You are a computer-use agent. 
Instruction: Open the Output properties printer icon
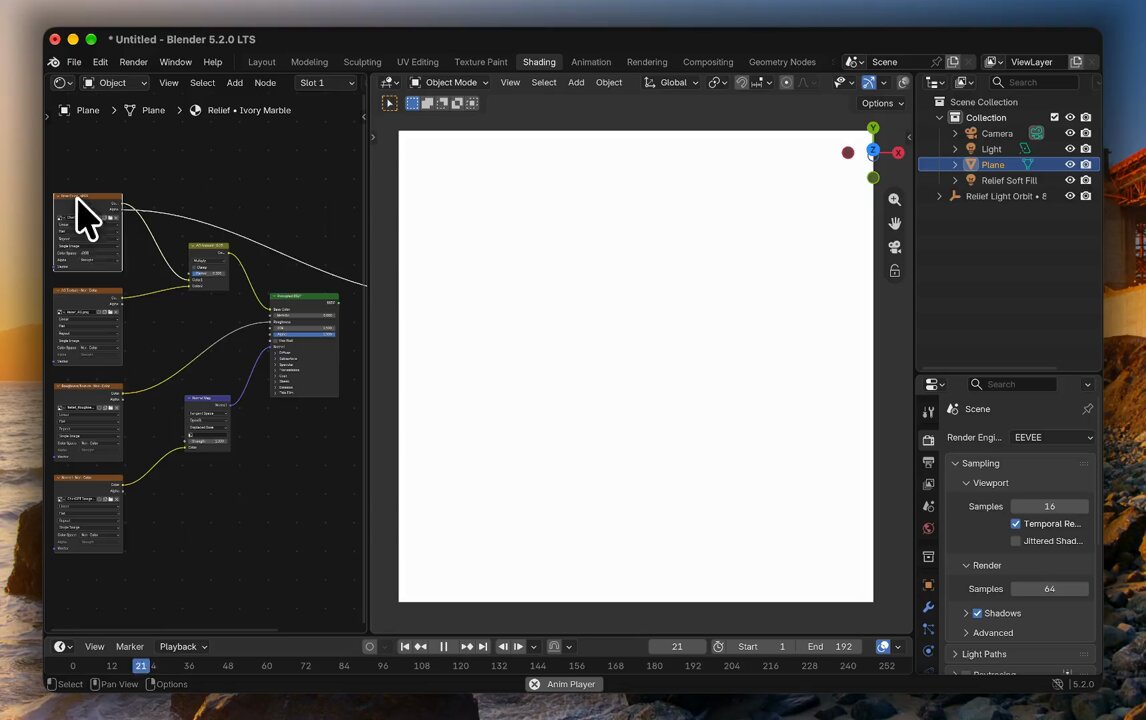click(x=928, y=462)
